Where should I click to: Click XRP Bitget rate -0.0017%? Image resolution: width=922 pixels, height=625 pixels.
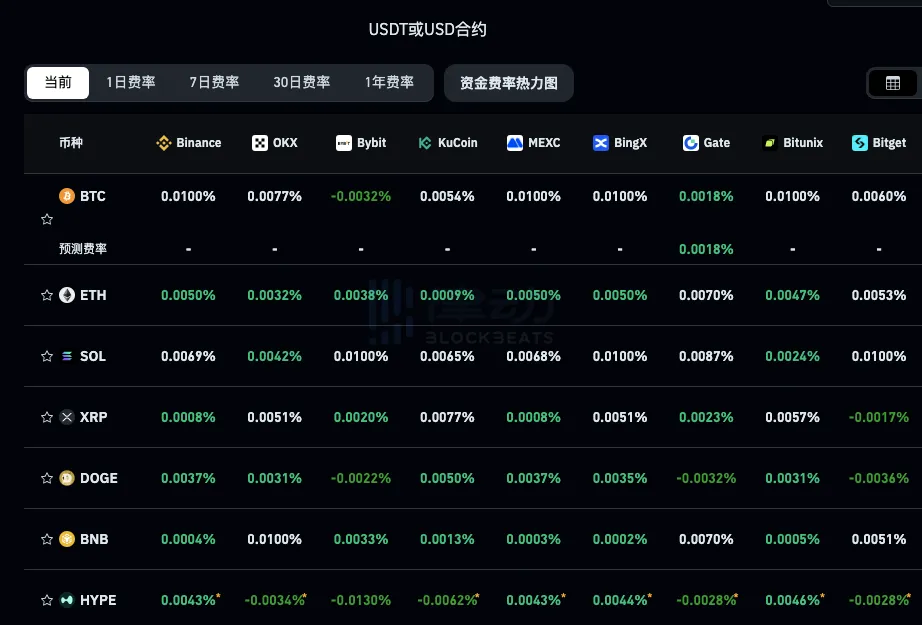(x=879, y=417)
